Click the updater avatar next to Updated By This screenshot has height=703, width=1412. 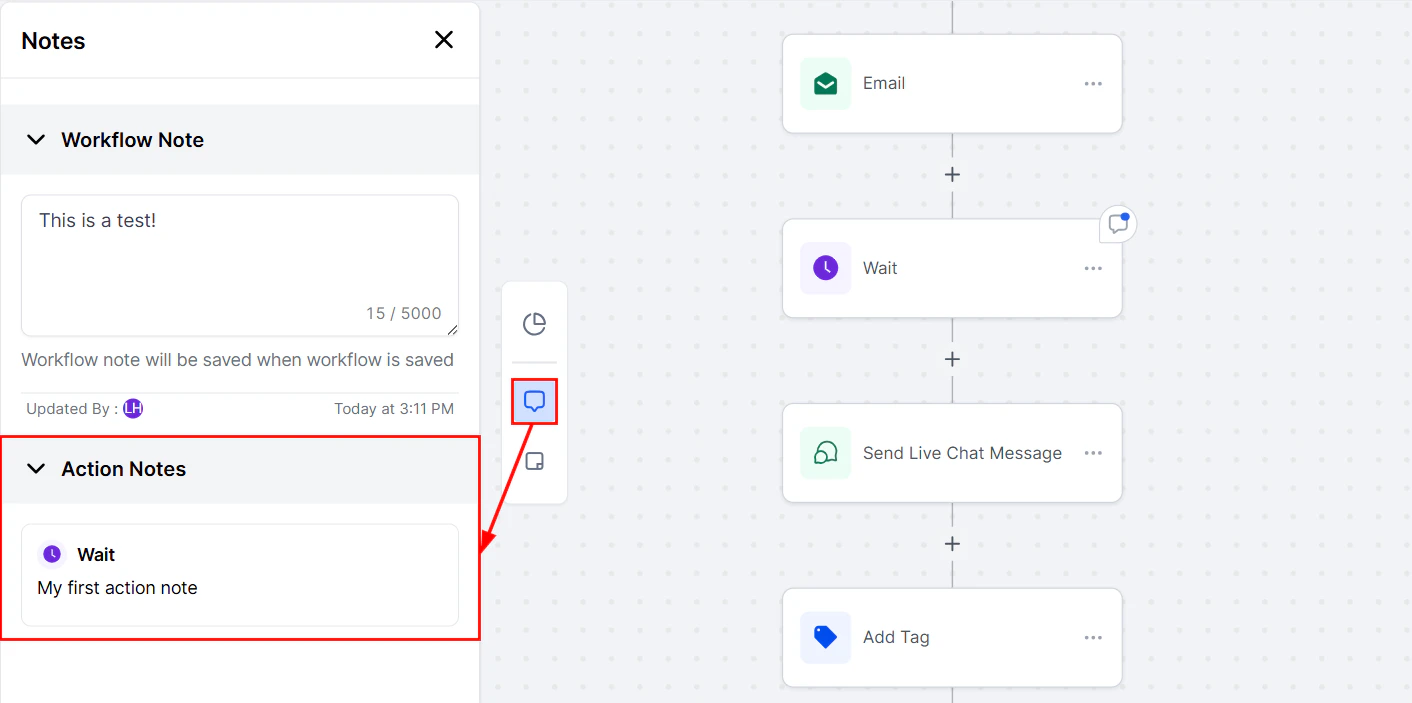click(x=132, y=408)
